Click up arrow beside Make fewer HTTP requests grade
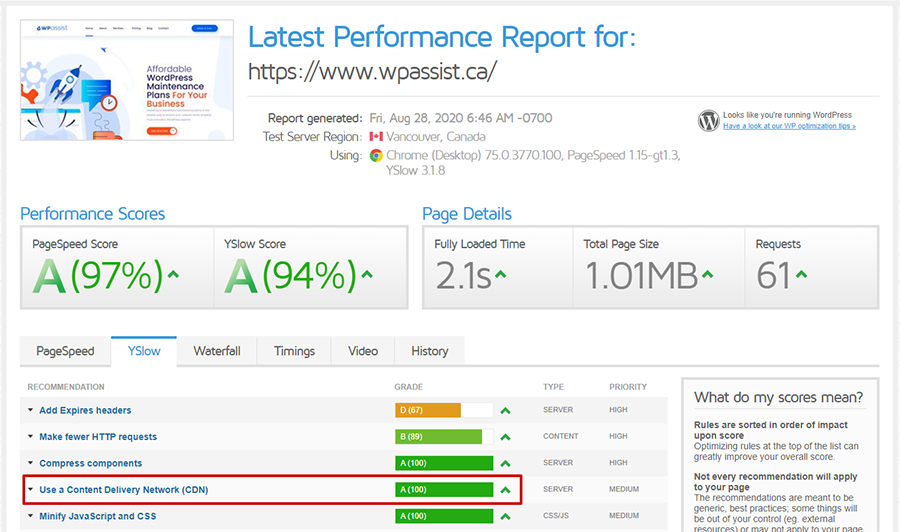The width and height of the screenshot is (900, 532). pos(505,437)
